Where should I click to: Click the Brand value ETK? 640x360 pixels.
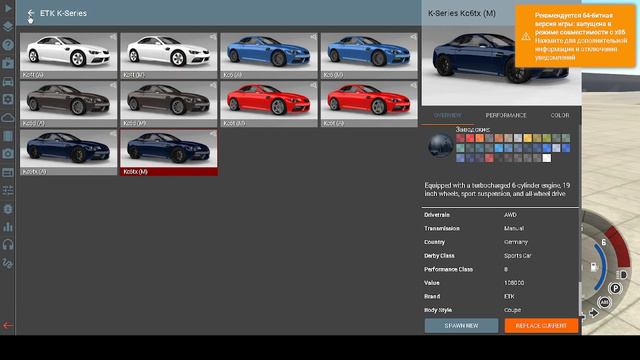(509, 296)
